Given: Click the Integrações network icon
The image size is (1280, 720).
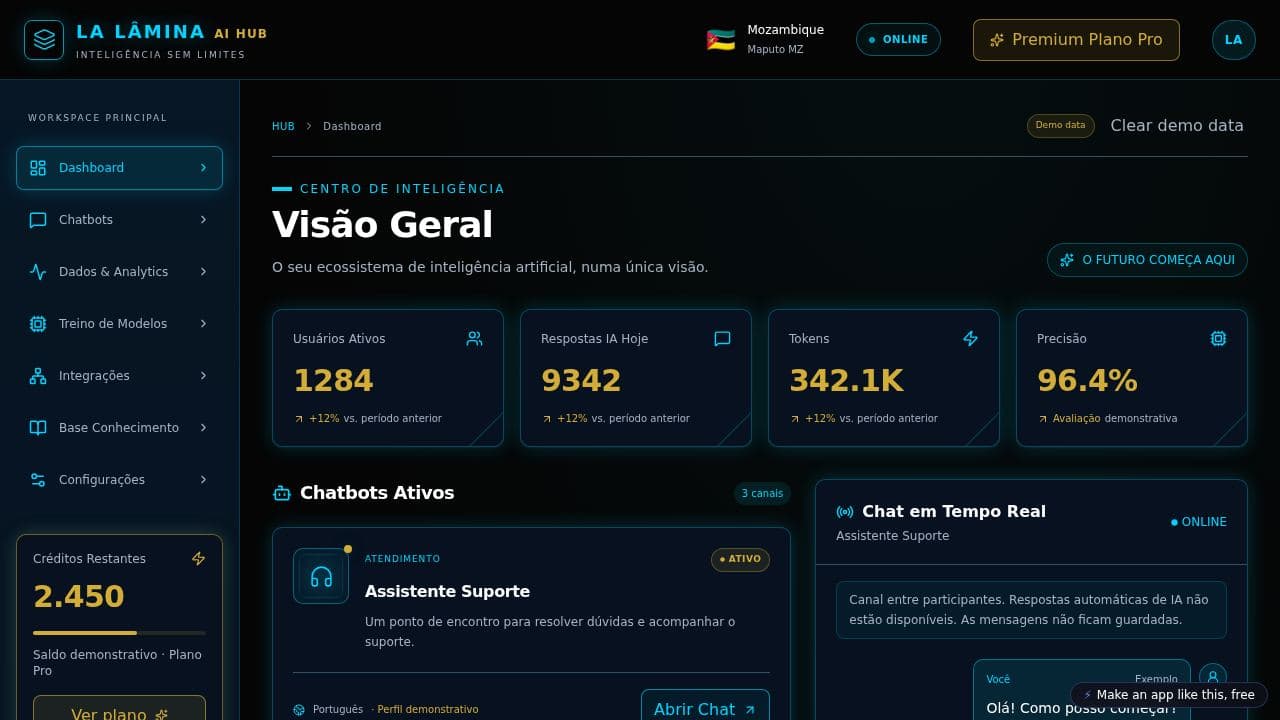Looking at the screenshot, I should [x=38, y=376].
